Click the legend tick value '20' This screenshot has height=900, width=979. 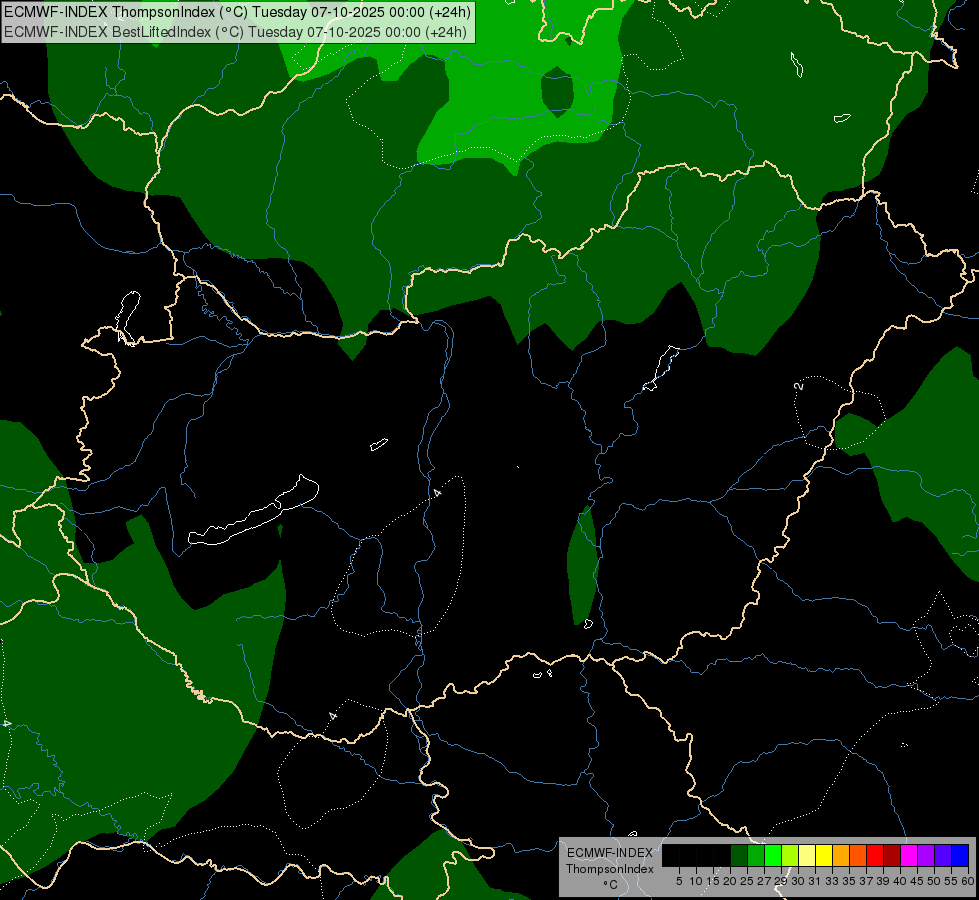coord(730,881)
